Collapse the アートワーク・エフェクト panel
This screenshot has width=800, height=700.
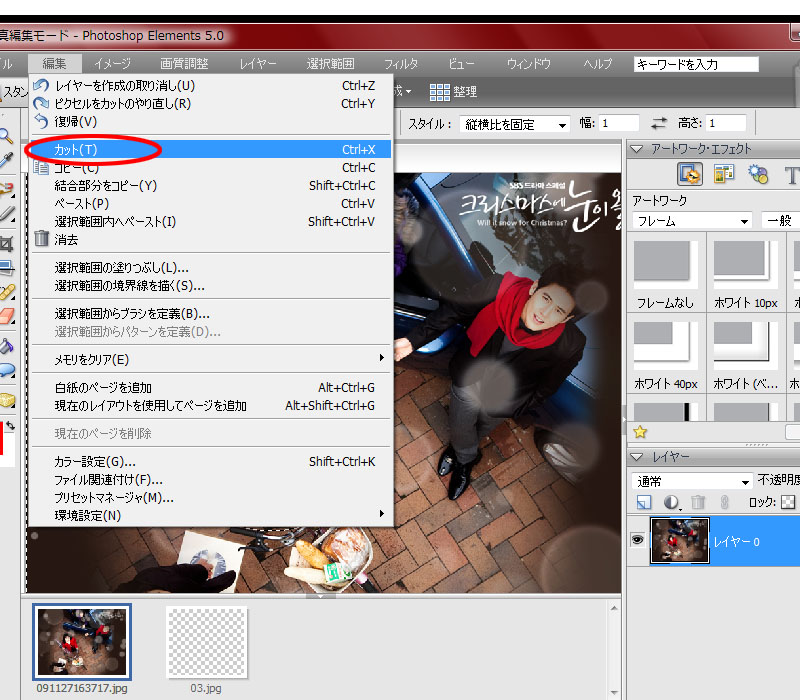(x=636, y=149)
